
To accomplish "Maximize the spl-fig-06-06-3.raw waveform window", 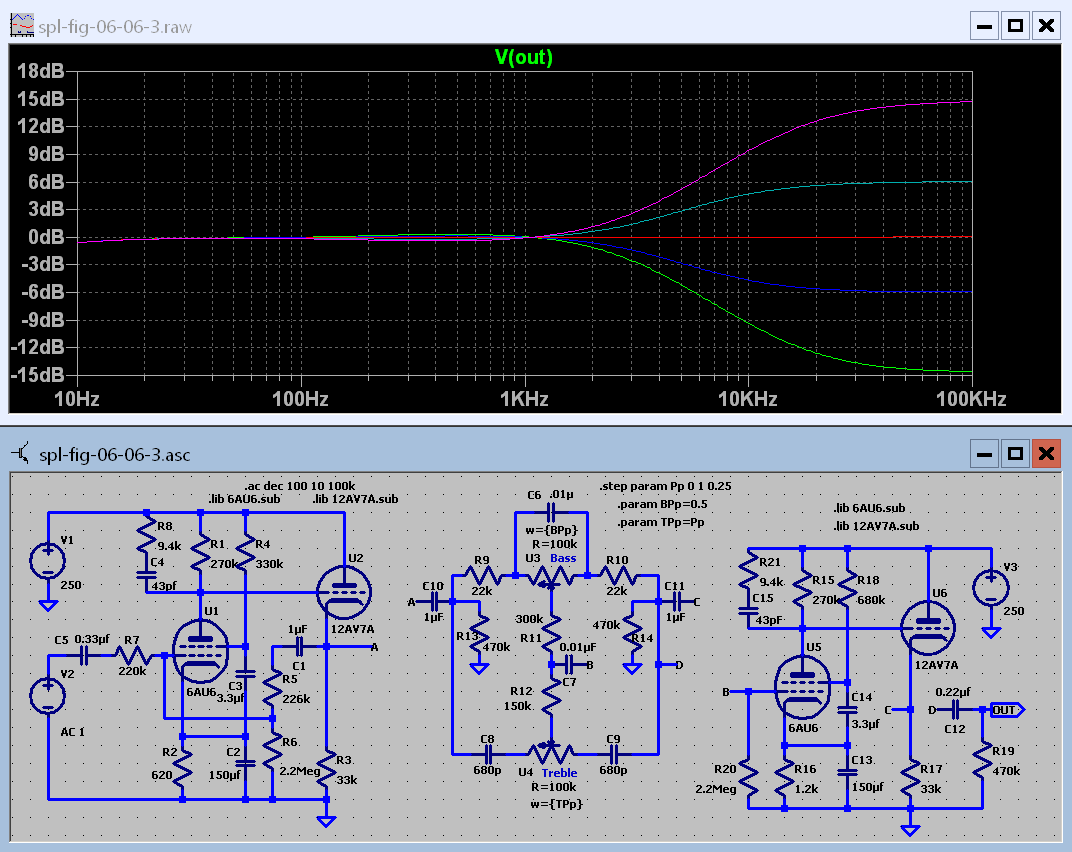I will (1015, 25).
